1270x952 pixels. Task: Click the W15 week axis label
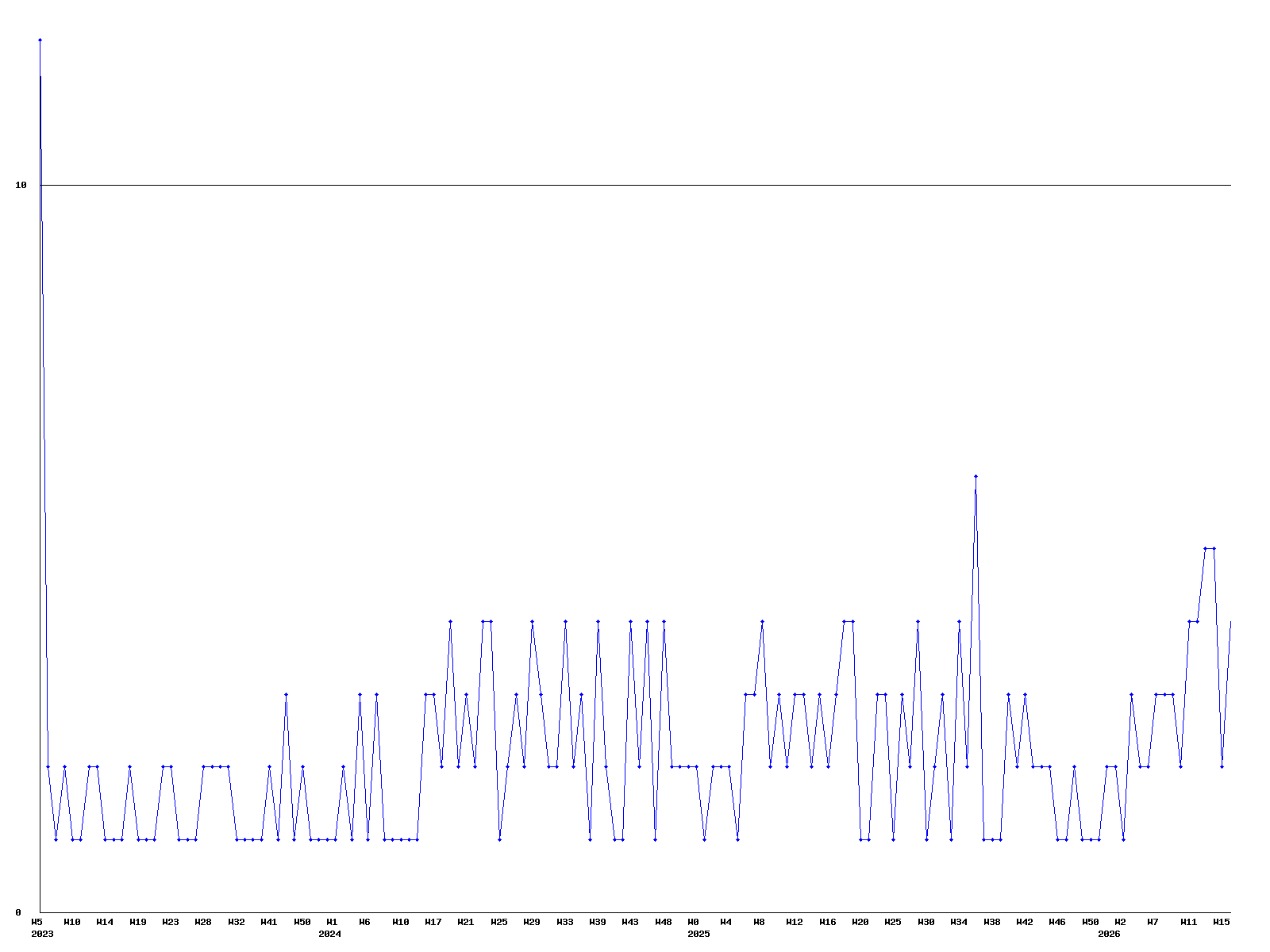[1221, 922]
